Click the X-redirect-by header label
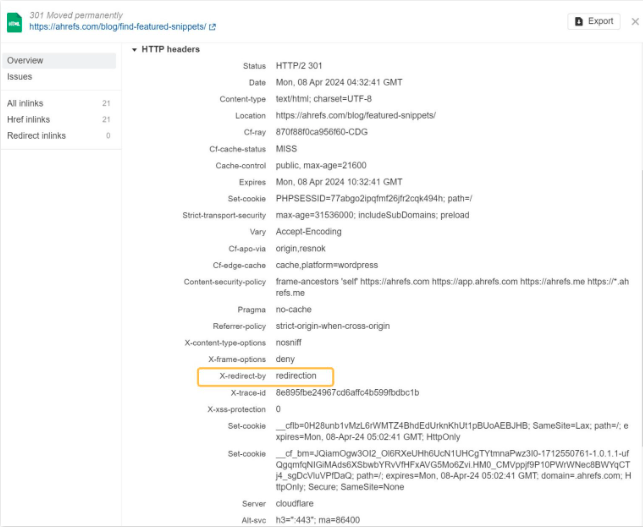 point(242,376)
